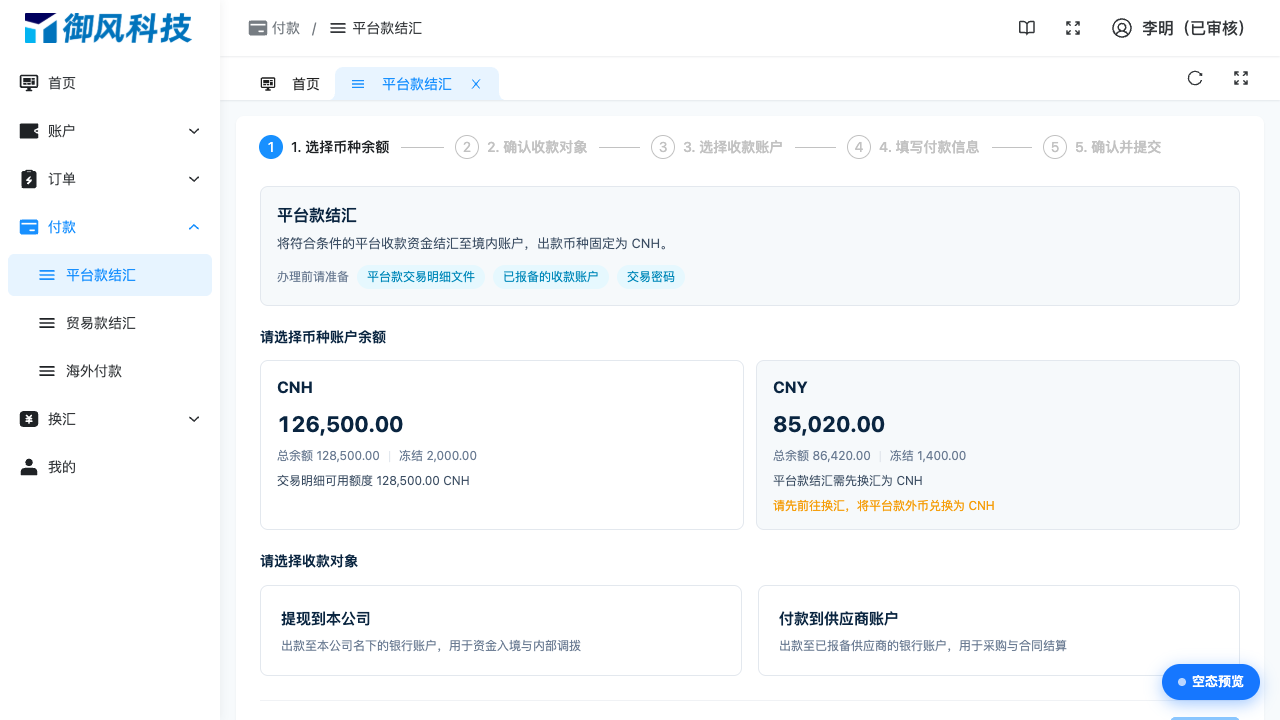Open 首页 in the sidebar

tap(110, 83)
